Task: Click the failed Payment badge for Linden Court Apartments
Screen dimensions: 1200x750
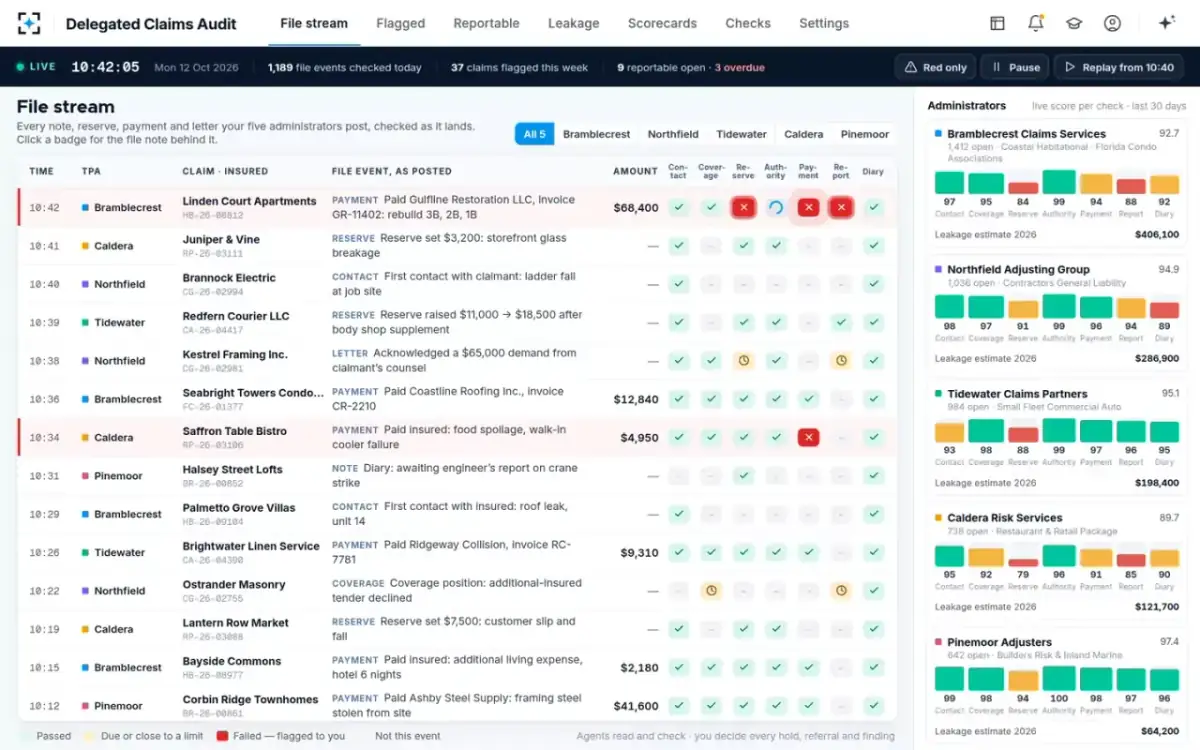Action: [809, 207]
